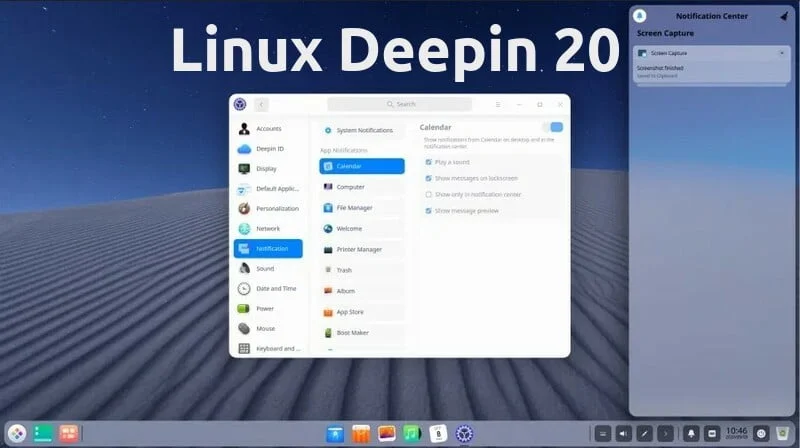Expand the tray with the arrow button
The width and height of the screenshot is (800, 448).
point(665,434)
